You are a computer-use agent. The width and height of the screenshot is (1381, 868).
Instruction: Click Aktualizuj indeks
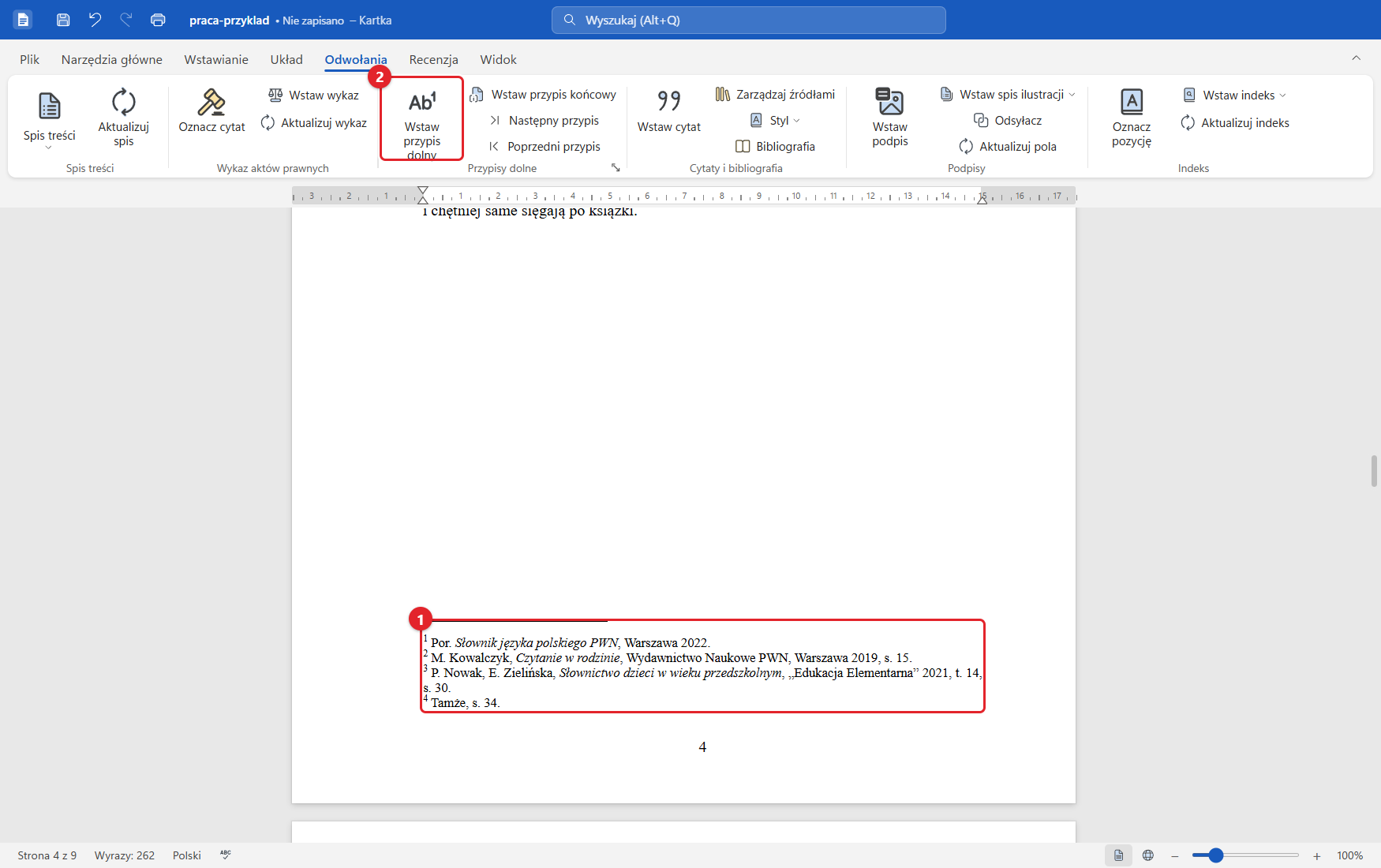(x=1235, y=122)
